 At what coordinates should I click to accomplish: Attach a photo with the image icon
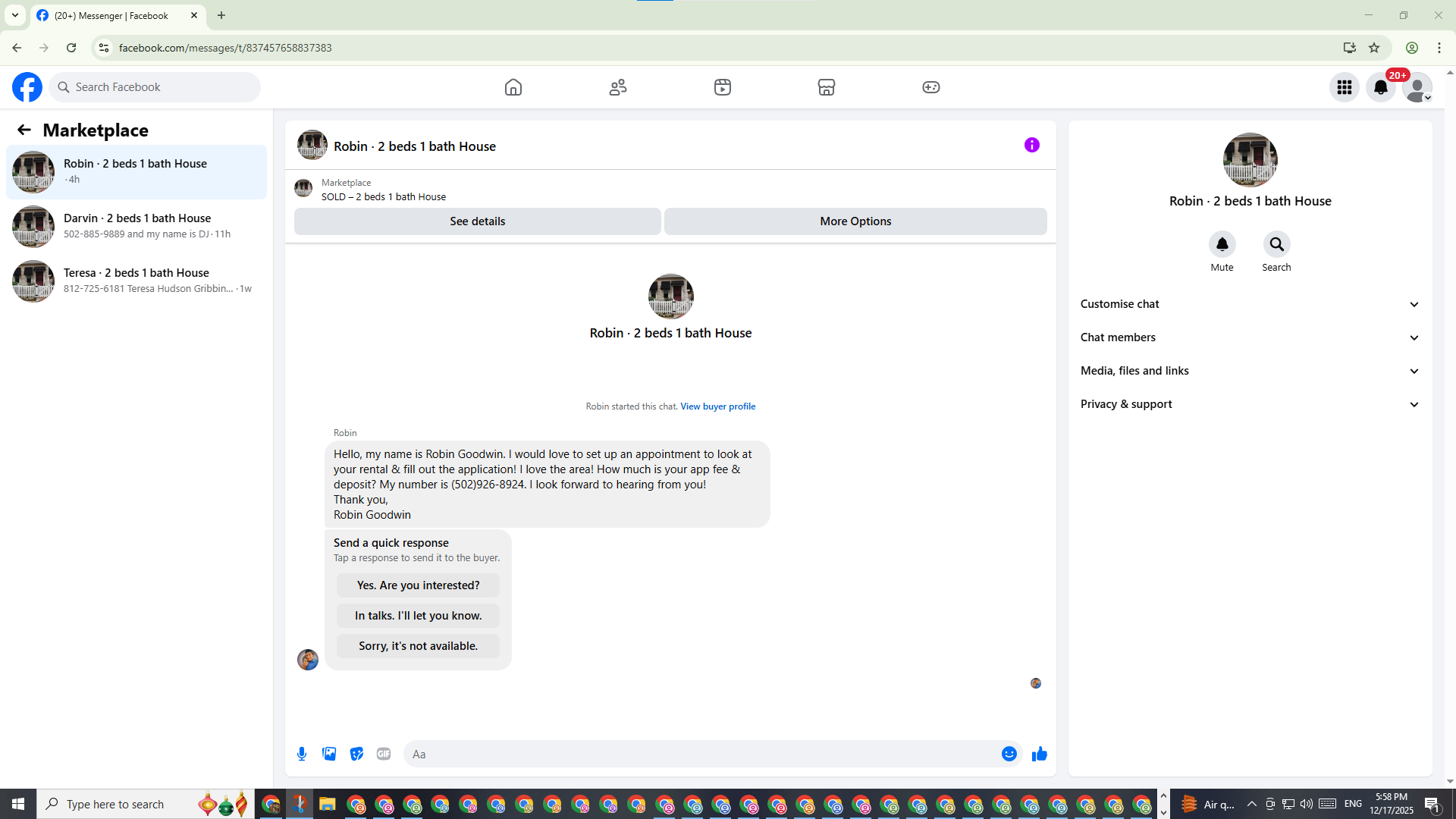[329, 754]
